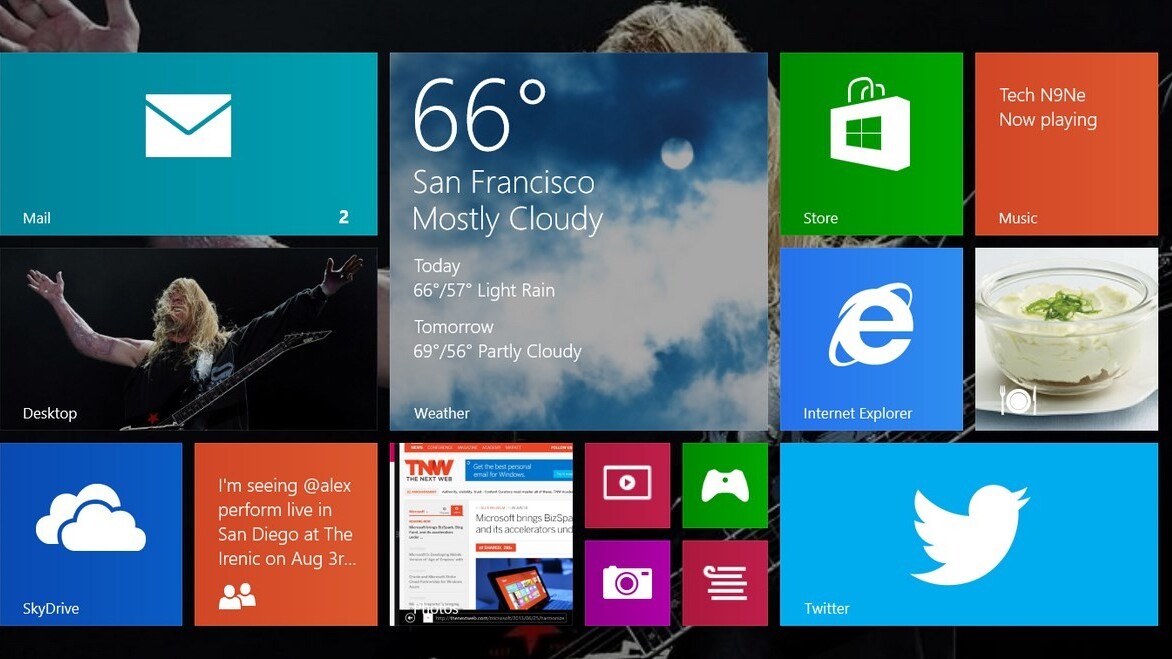Open the Camera app tile

627,582
